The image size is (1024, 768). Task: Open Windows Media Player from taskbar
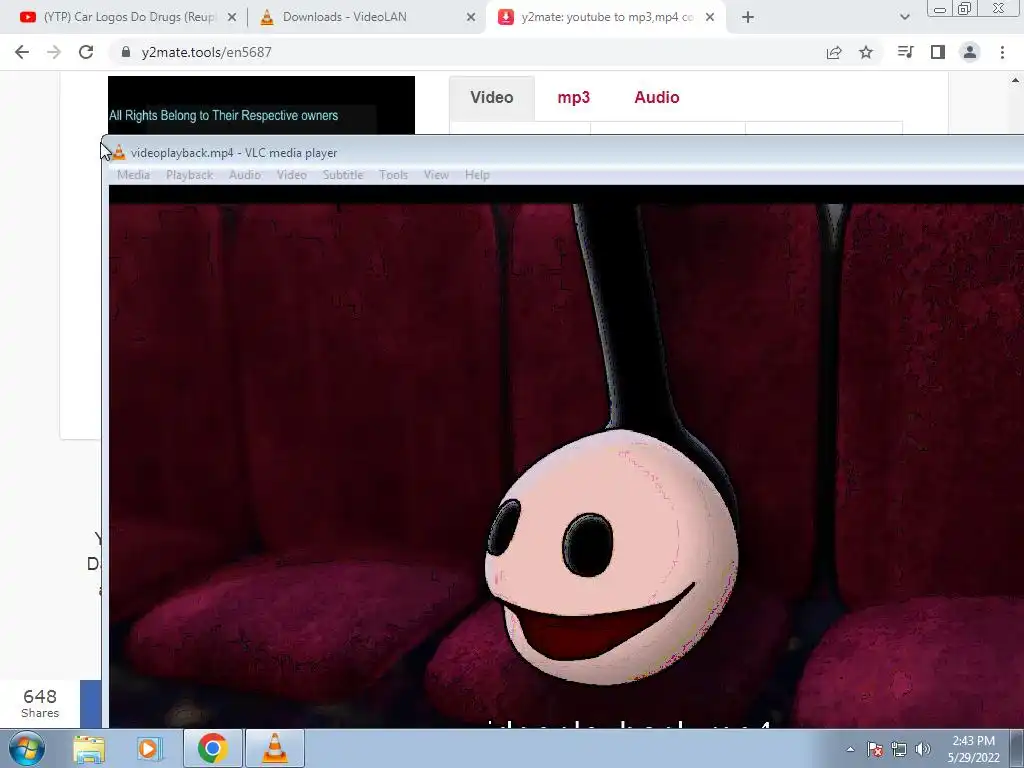click(150, 748)
